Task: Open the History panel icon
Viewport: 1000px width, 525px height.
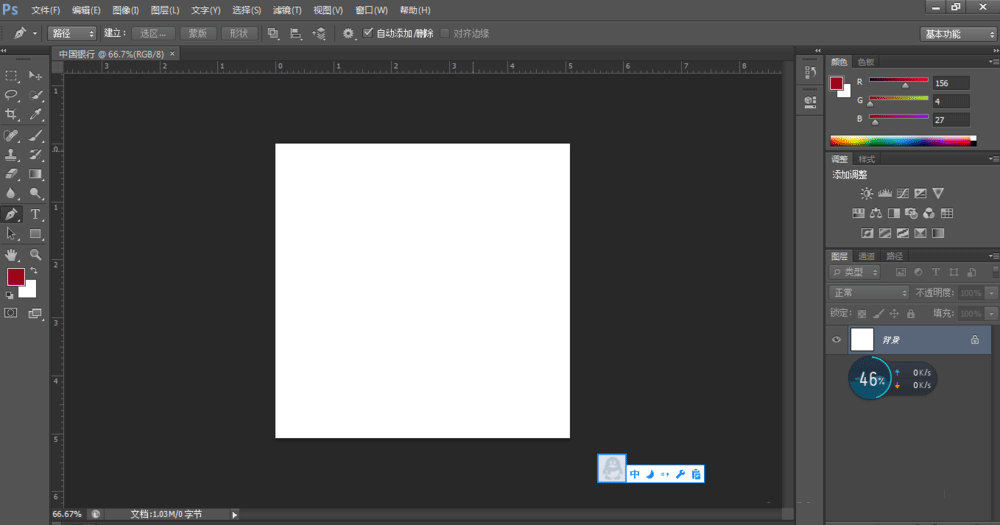Action: [x=810, y=72]
